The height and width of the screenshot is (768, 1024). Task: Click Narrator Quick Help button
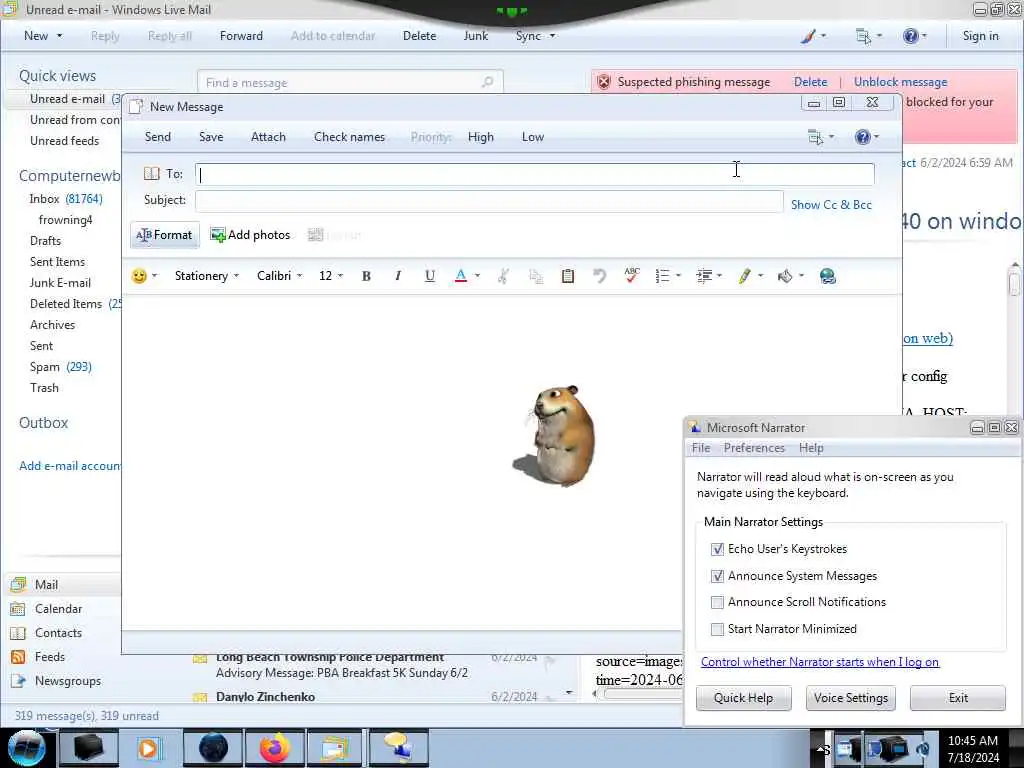743,698
